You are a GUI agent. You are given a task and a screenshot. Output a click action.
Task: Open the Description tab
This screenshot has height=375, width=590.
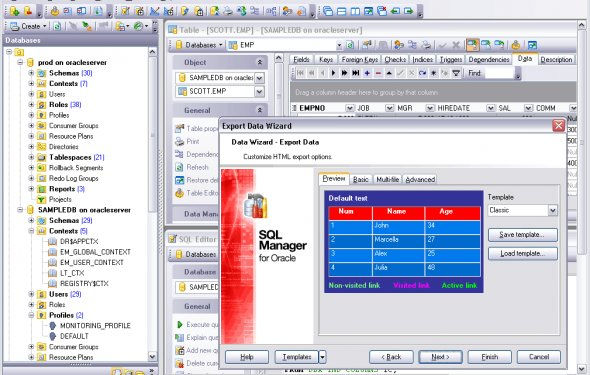coord(556,59)
